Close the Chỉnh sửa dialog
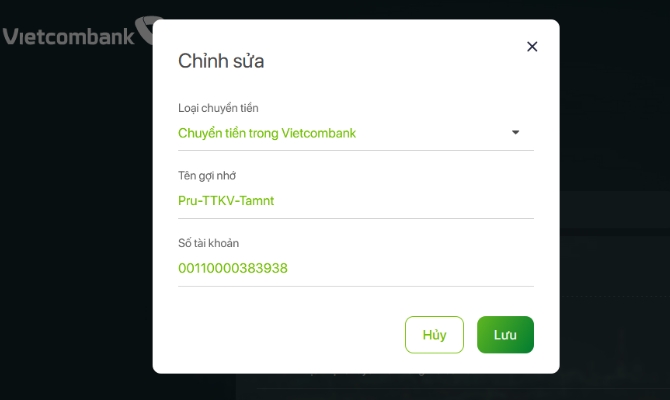The width and height of the screenshot is (670, 400). pos(532,46)
